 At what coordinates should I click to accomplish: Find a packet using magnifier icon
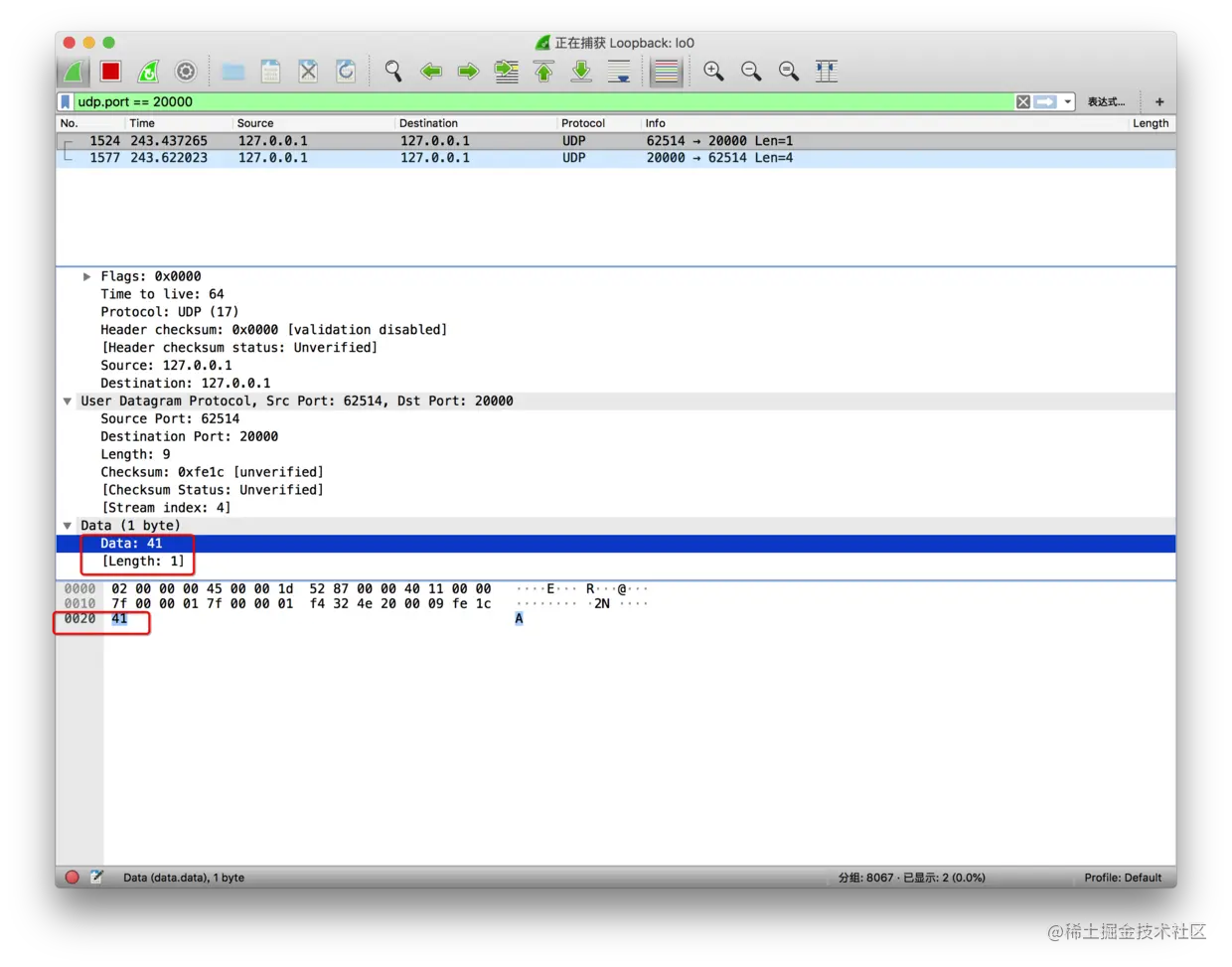pyautogui.click(x=393, y=72)
